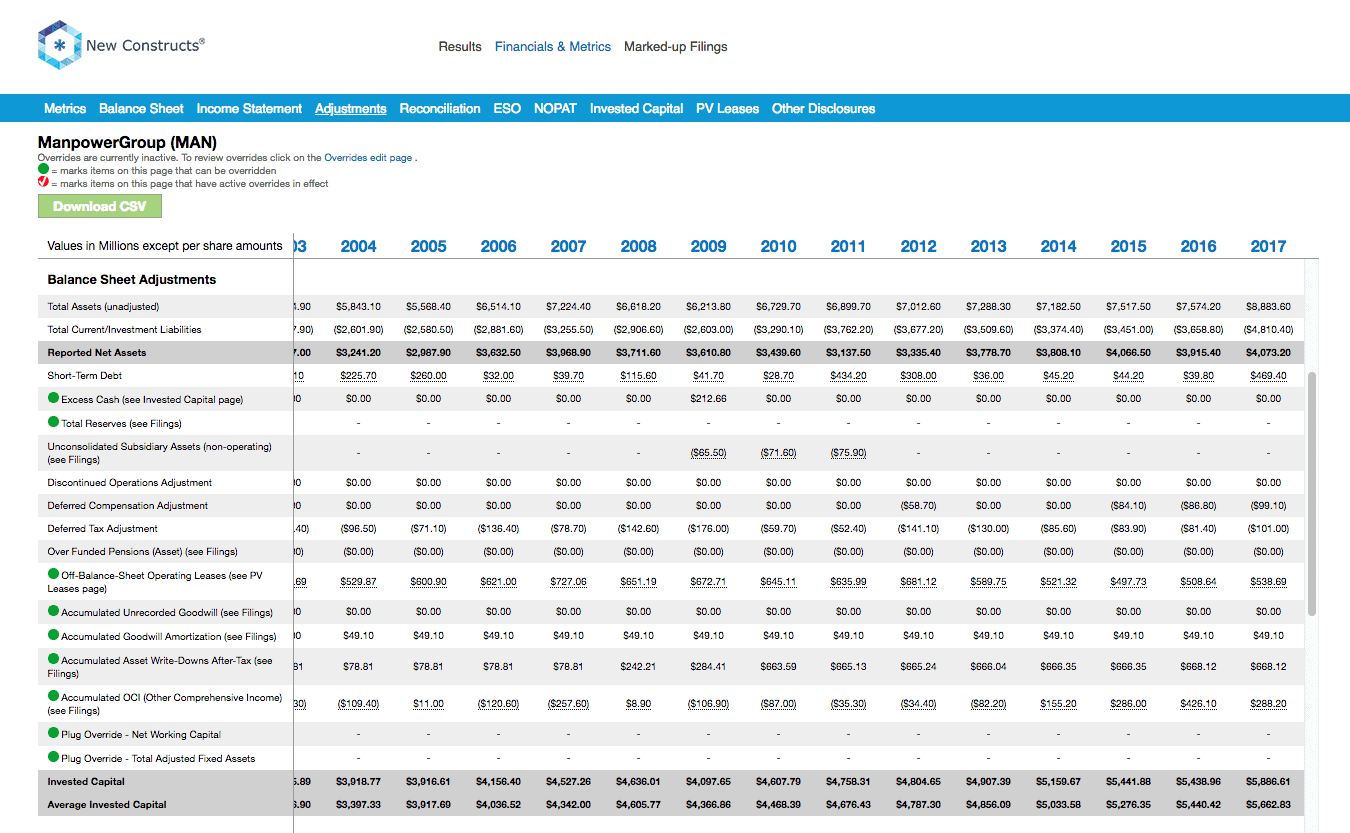This screenshot has width=1350, height=833.
Task: Select the 2013 year column header
Action: 988,246
